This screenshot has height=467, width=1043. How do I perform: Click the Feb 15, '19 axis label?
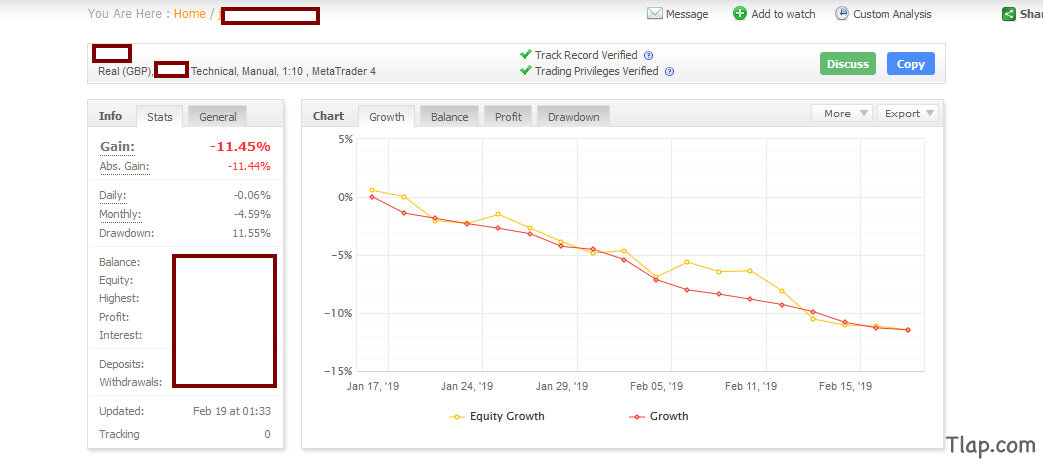point(845,387)
